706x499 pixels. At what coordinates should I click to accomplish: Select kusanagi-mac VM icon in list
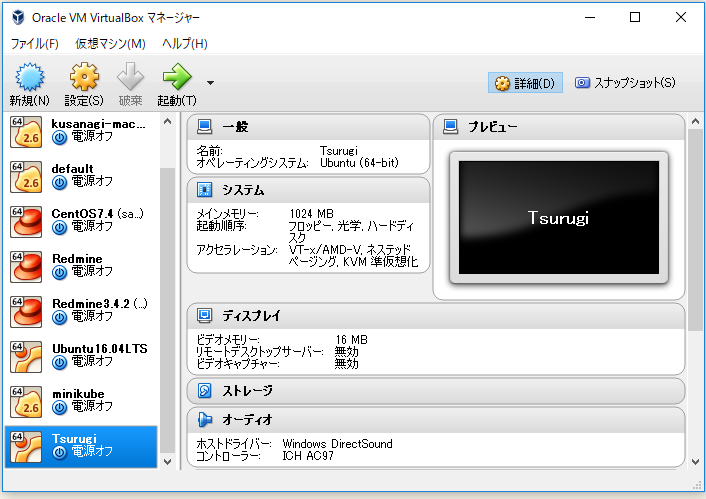click(26, 132)
